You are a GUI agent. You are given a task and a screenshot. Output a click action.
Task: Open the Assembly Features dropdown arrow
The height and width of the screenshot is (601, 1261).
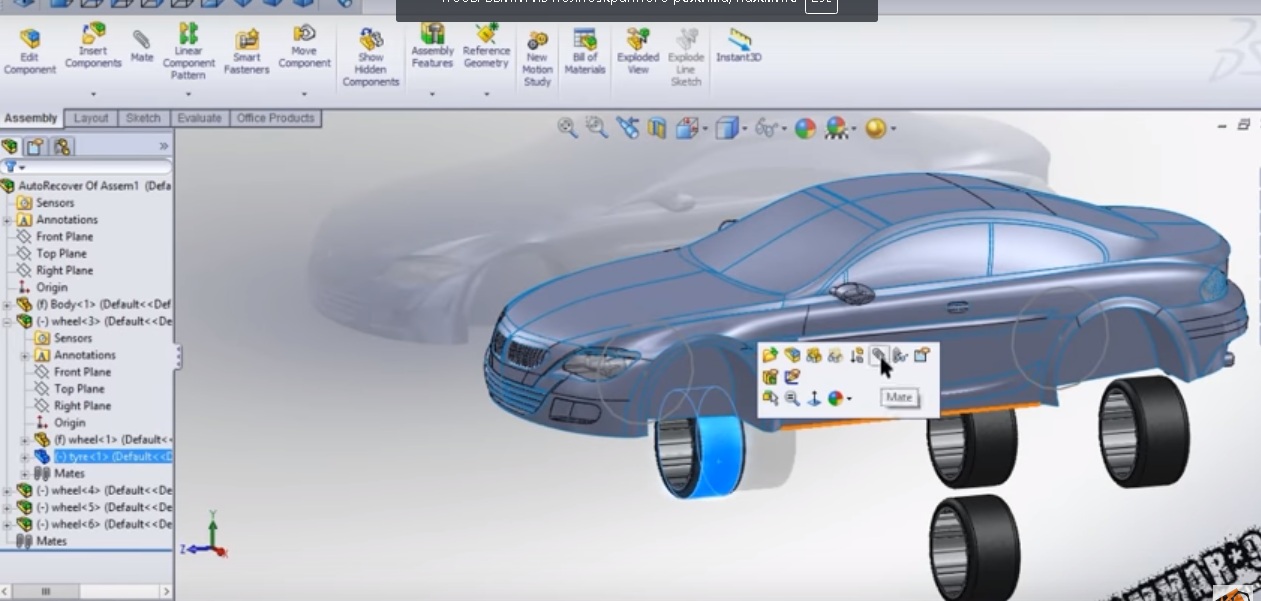432,94
